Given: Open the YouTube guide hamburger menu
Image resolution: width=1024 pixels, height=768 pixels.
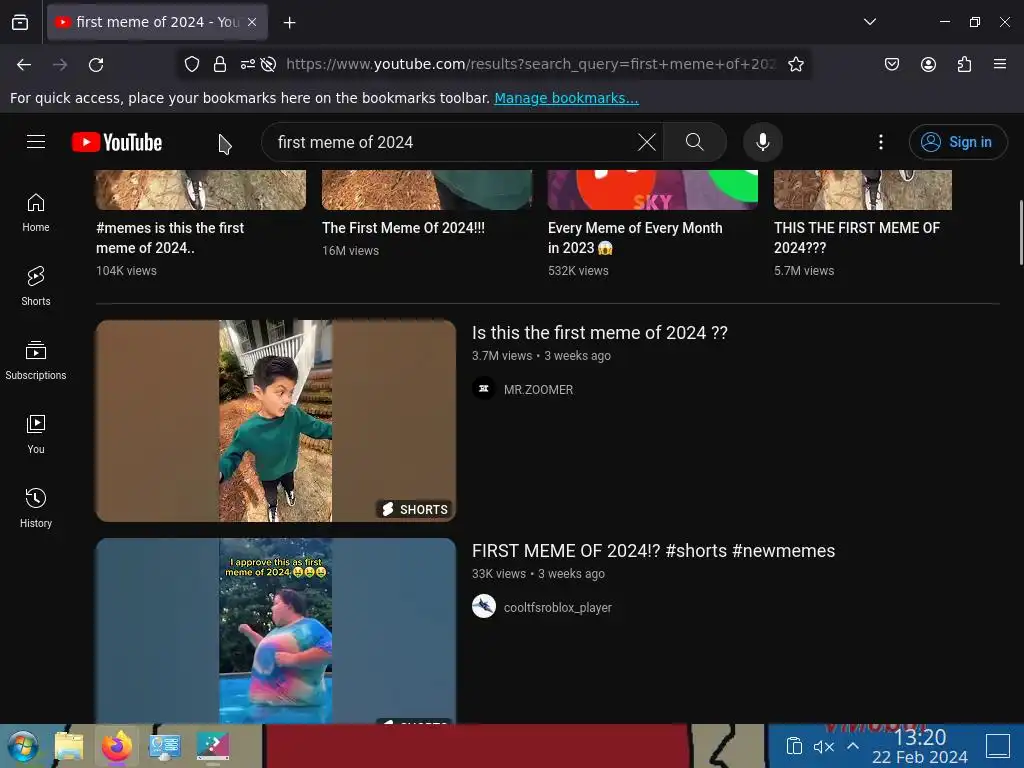Looking at the screenshot, I should [36, 142].
